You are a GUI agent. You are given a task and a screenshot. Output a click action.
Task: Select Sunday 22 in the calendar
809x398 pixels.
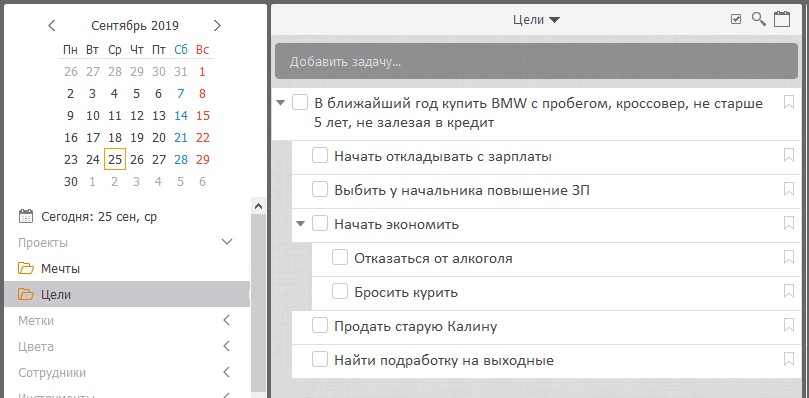pyautogui.click(x=203, y=138)
